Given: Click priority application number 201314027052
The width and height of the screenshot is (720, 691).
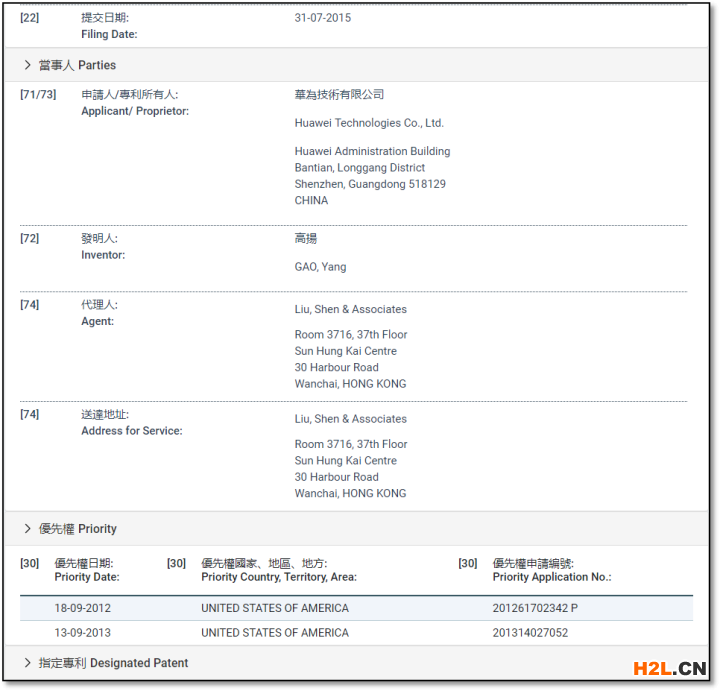Looking at the screenshot, I should coord(530,632).
